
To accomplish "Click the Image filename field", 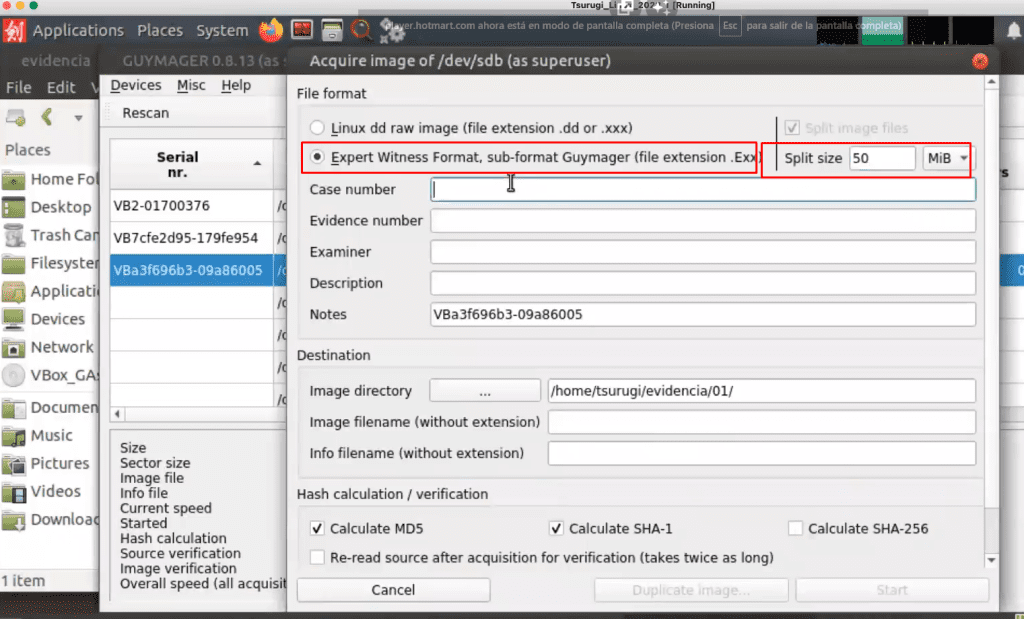I will (x=762, y=422).
